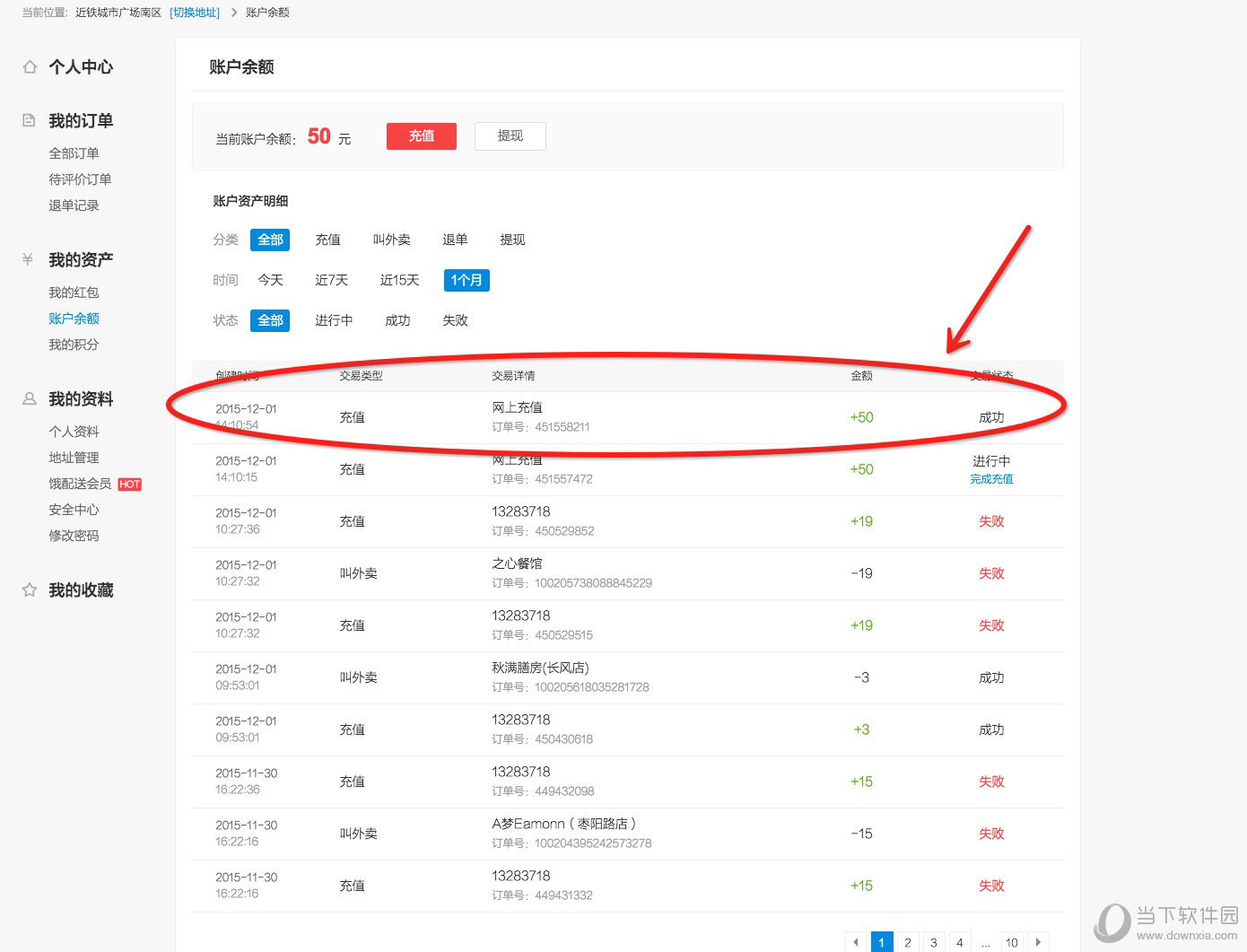Go to page 4
The height and width of the screenshot is (952, 1247).
(x=960, y=942)
